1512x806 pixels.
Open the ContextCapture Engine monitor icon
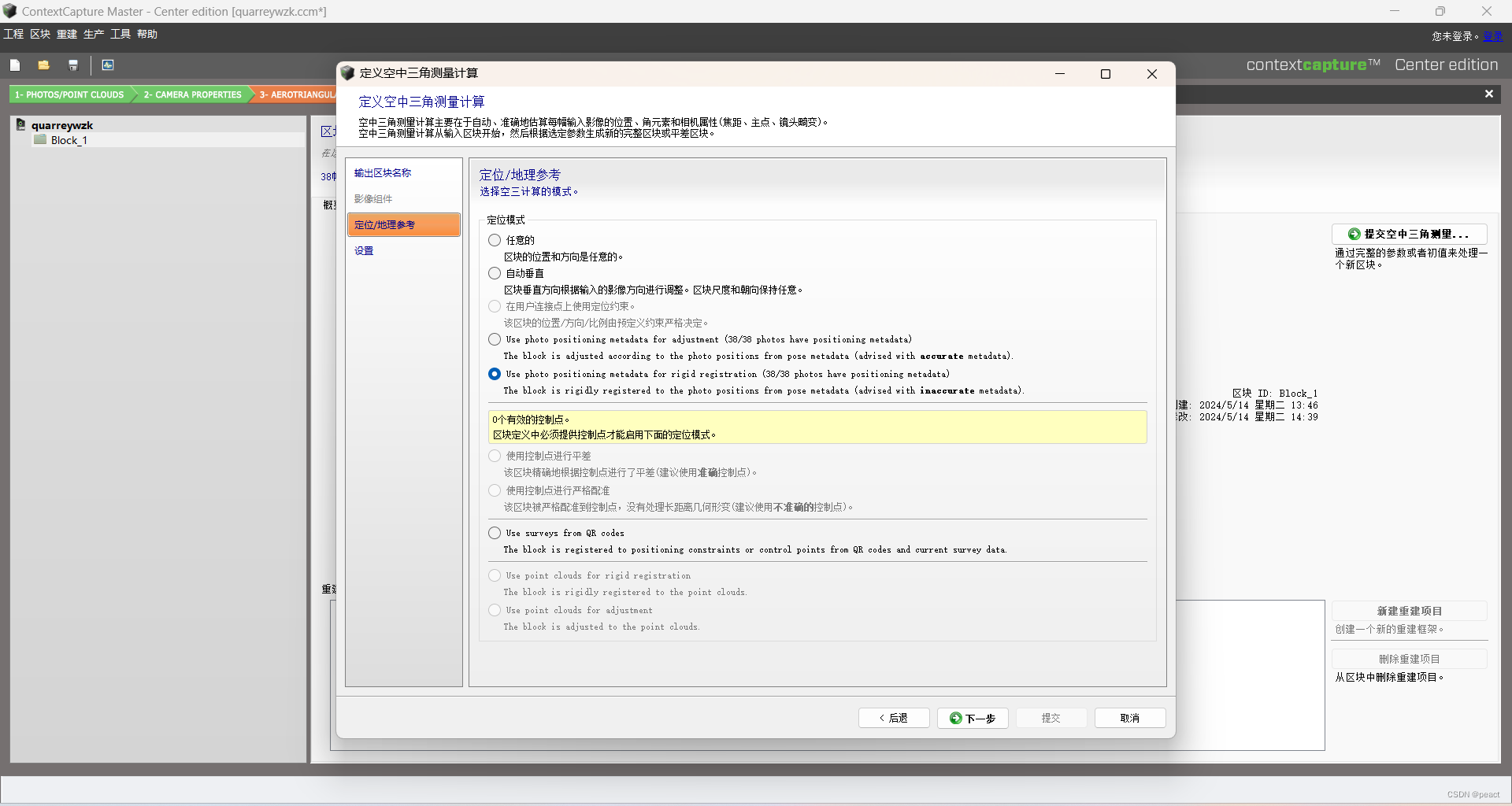(x=108, y=65)
